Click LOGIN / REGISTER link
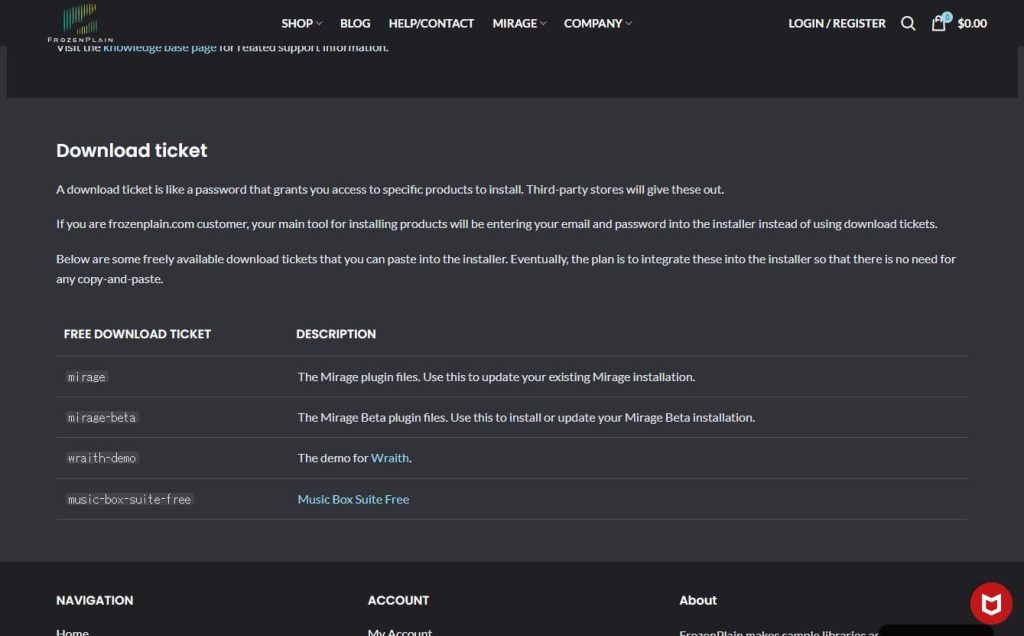Viewport: 1024px width, 636px height. coord(837,23)
